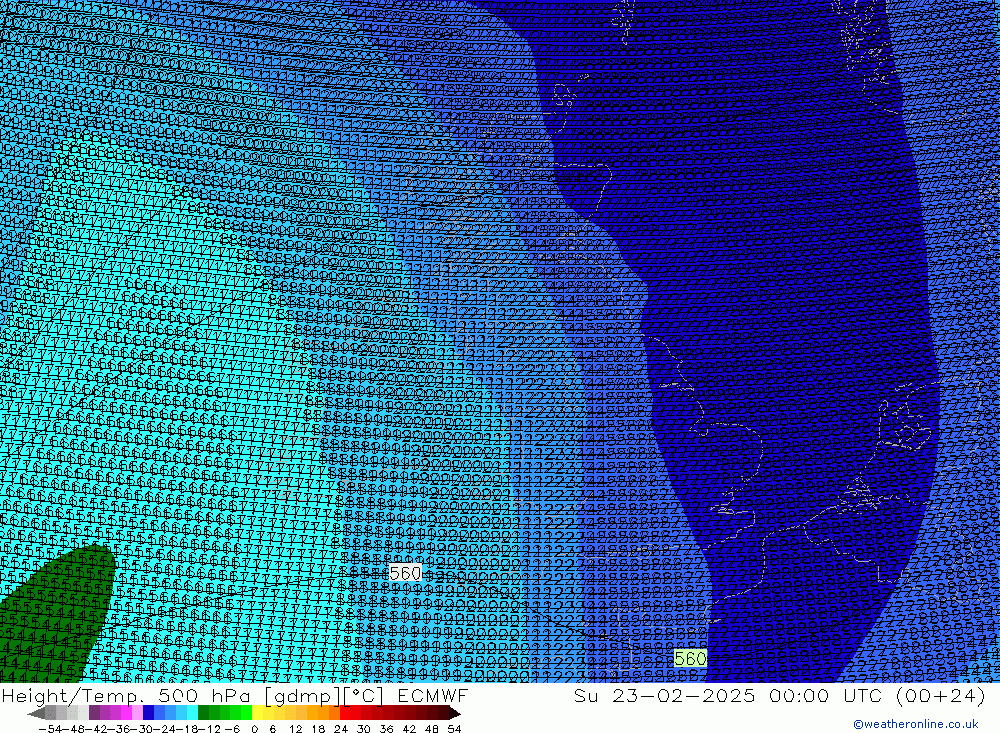Click the yellow-green 560 contour label
This screenshot has height=733, width=1000.
[690, 658]
